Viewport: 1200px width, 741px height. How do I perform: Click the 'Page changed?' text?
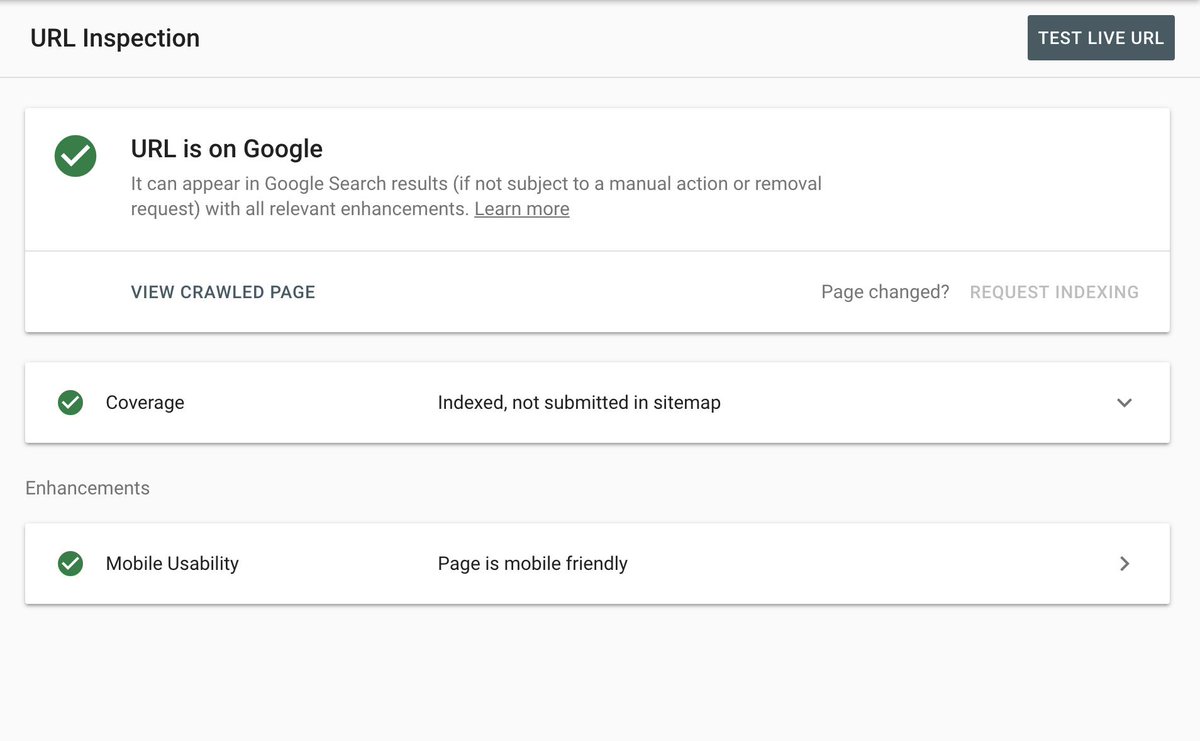(885, 292)
